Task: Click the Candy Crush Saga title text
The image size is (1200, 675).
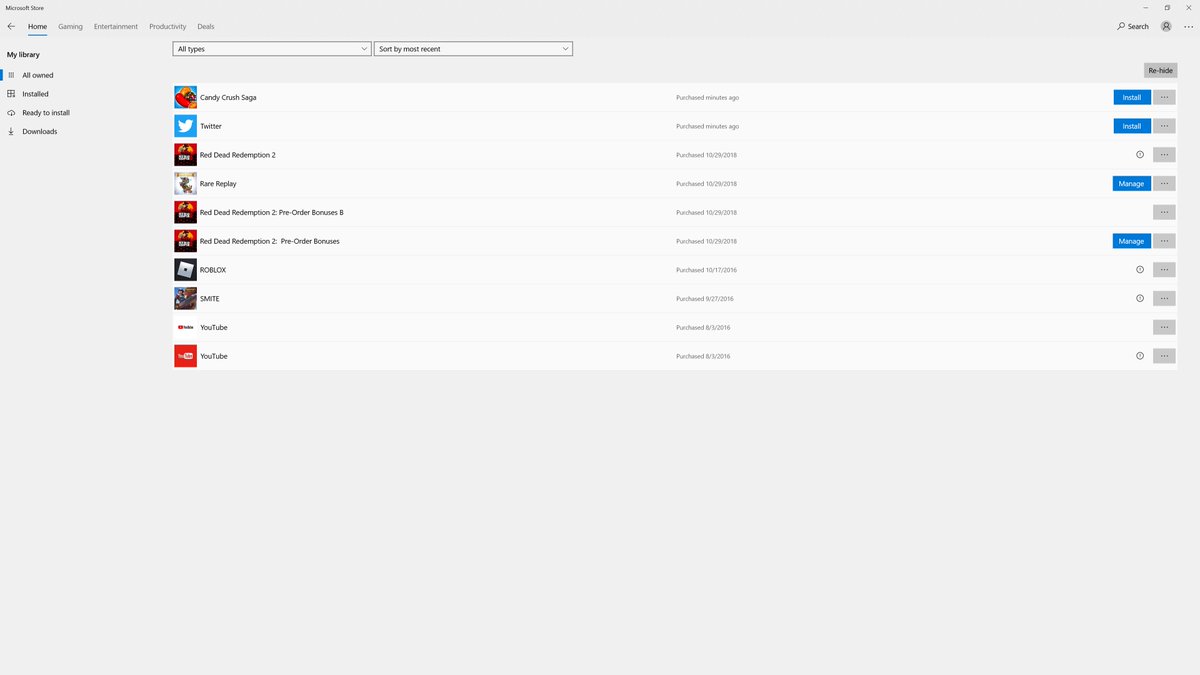Action: 228,98
